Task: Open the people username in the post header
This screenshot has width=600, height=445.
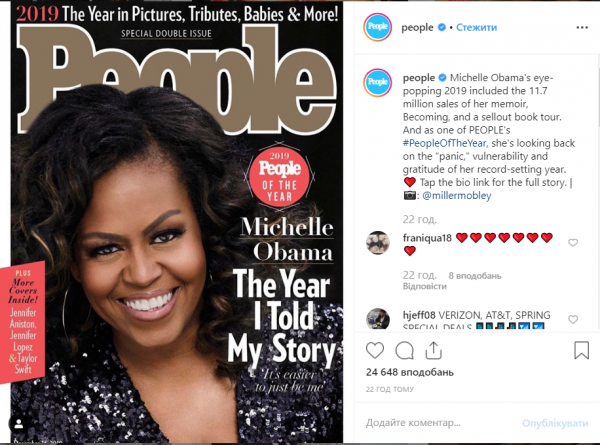Action: click(x=417, y=28)
